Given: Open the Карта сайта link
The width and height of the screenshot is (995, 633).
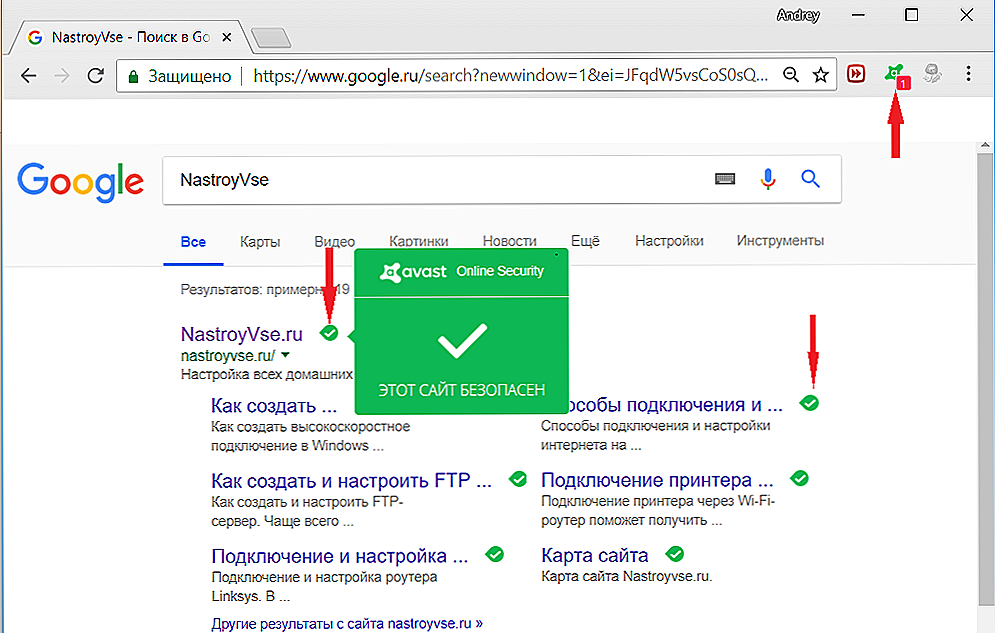Looking at the screenshot, I should (x=595, y=556).
